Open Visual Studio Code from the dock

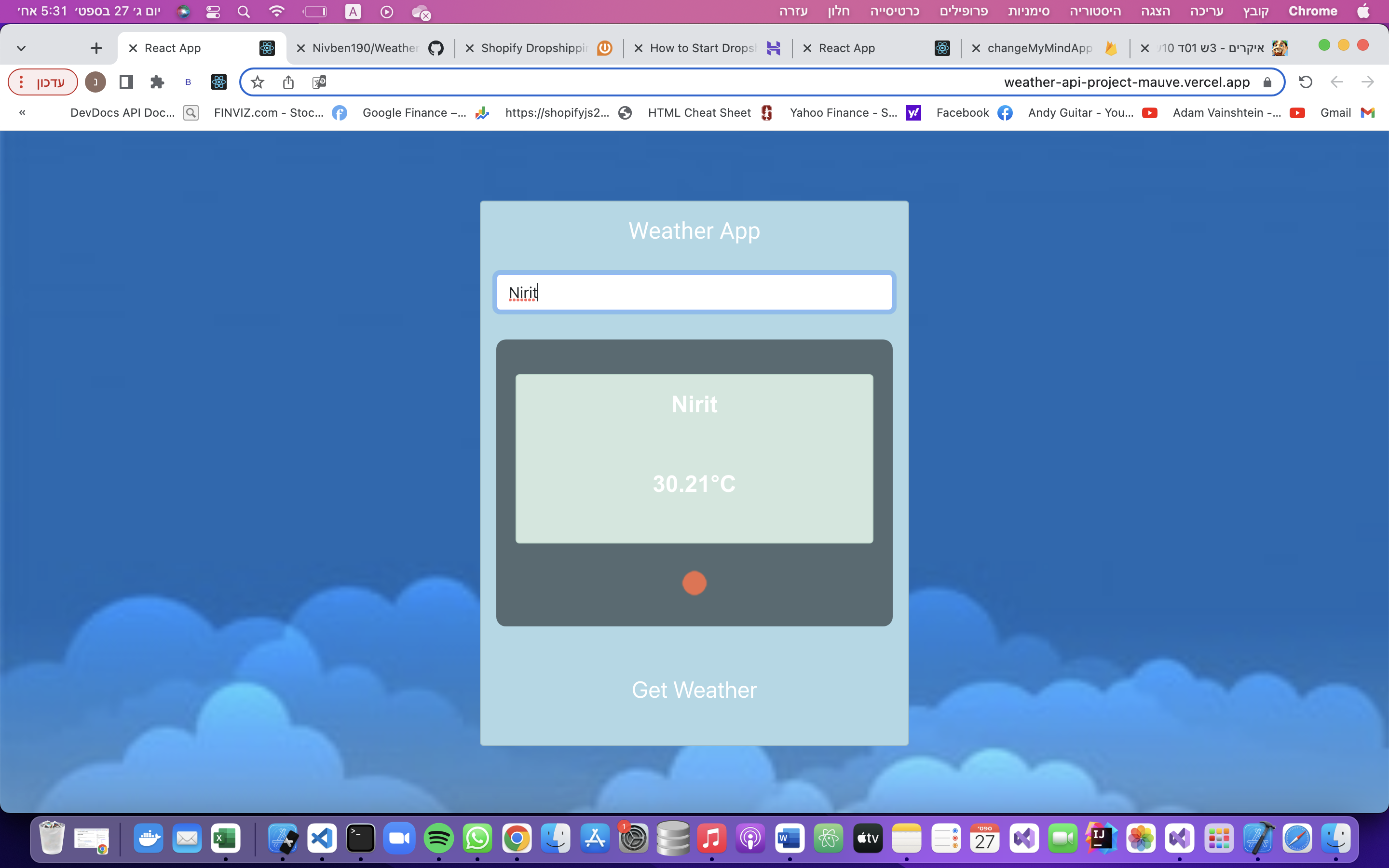click(321, 839)
